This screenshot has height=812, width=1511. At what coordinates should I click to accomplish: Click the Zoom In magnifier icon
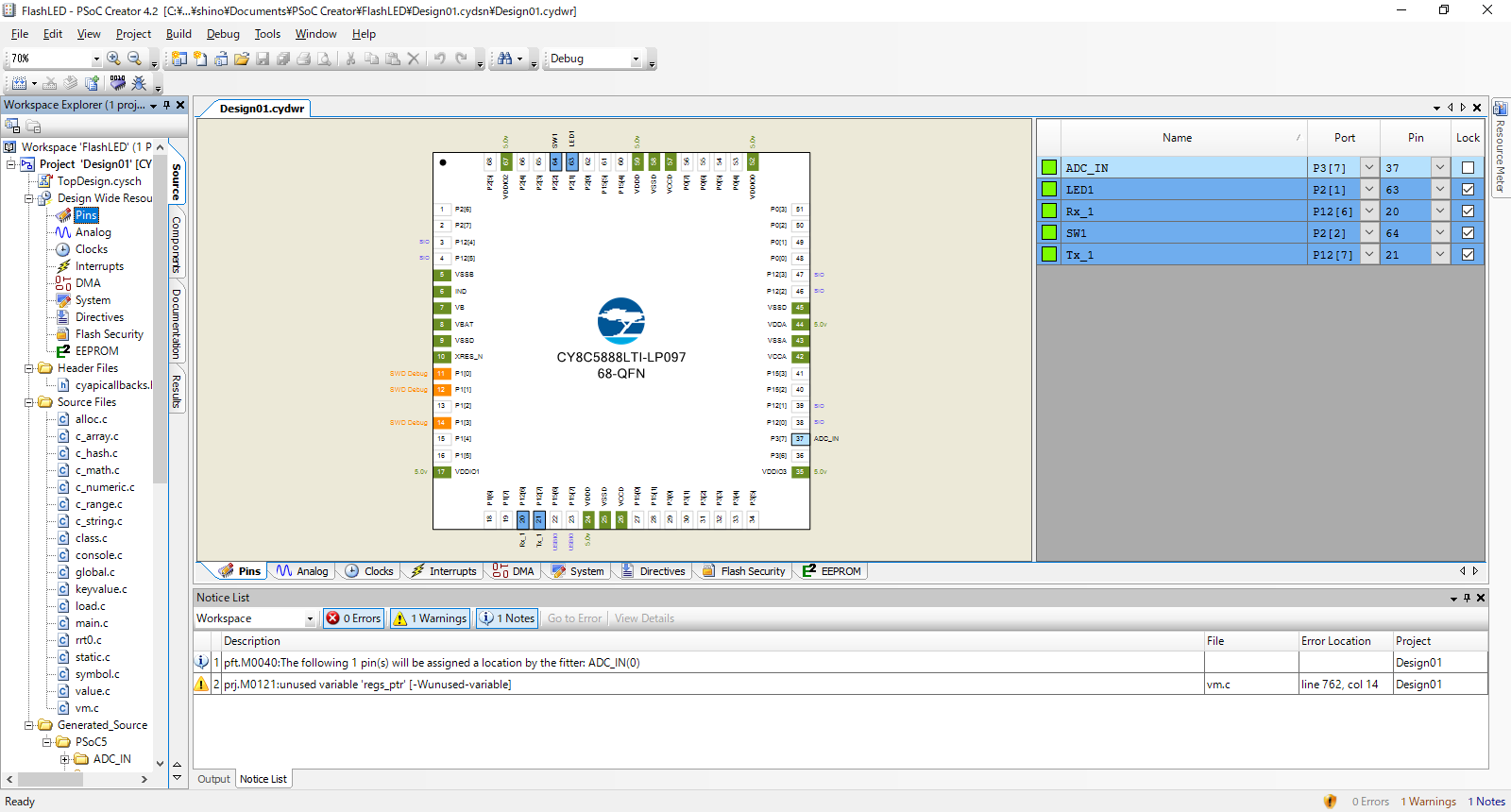click(x=113, y=59)
